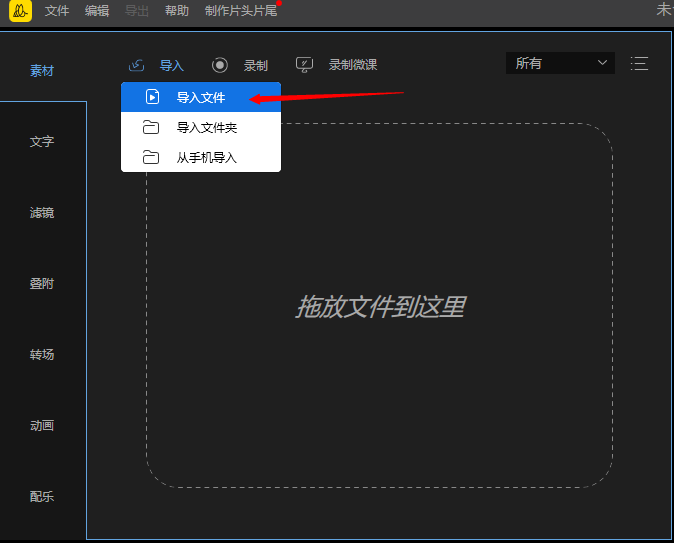Screen dimensions: 674x543
Task: Click the chevron arrow in 所有 dropdown
Action: (602, 63)
